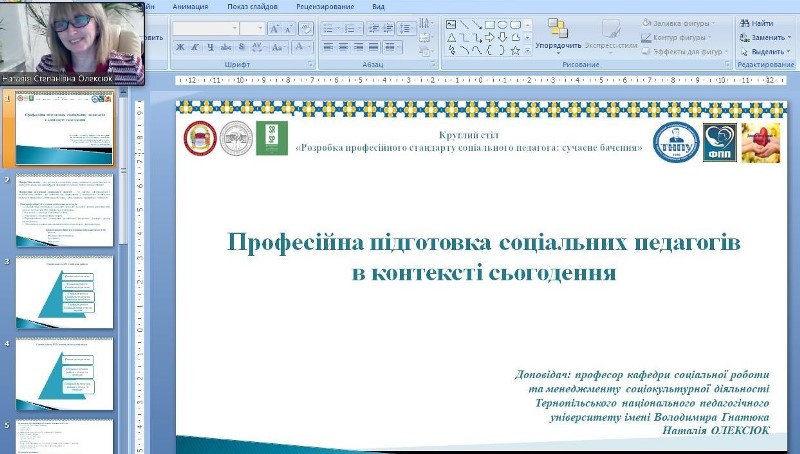This screenshot has width=800, height=454.
Task: Select the Right Brace shape
Action: (x=503, y=50)
